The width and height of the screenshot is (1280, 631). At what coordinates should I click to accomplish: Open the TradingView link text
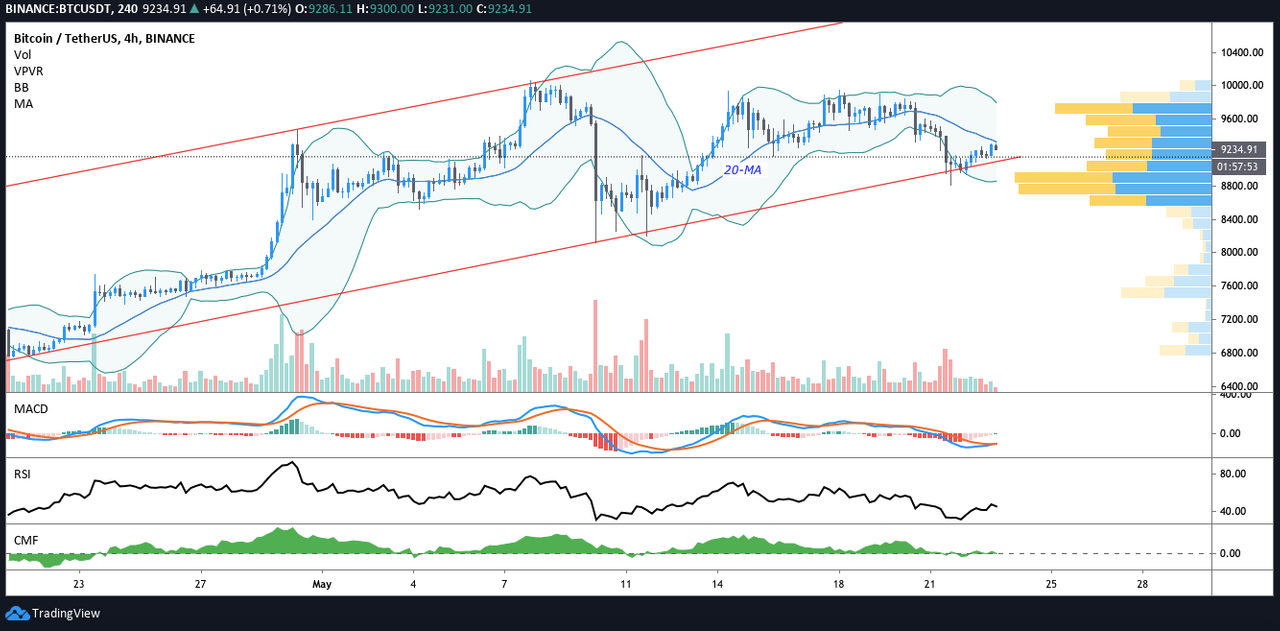click(66, 613)
